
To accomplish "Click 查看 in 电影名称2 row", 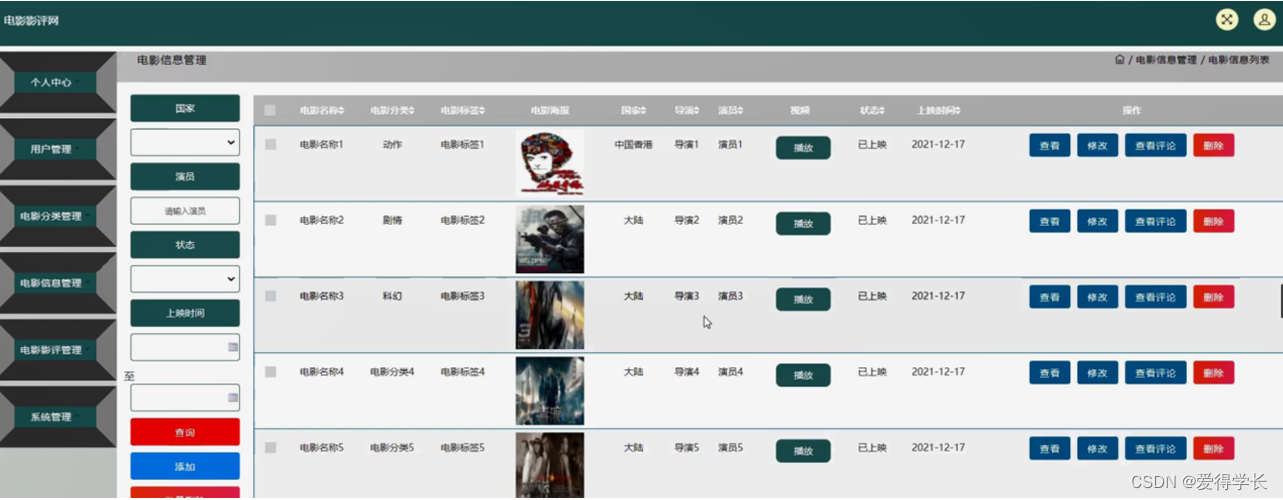I will click(x=1049, y=221).
